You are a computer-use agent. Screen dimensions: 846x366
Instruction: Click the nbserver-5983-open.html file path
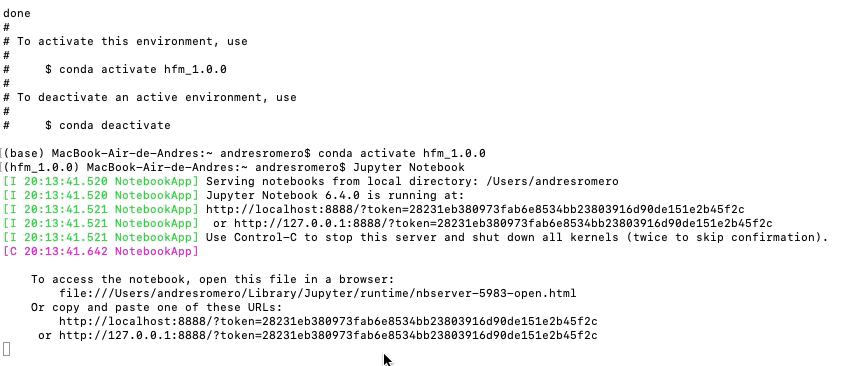coord(318,293)
